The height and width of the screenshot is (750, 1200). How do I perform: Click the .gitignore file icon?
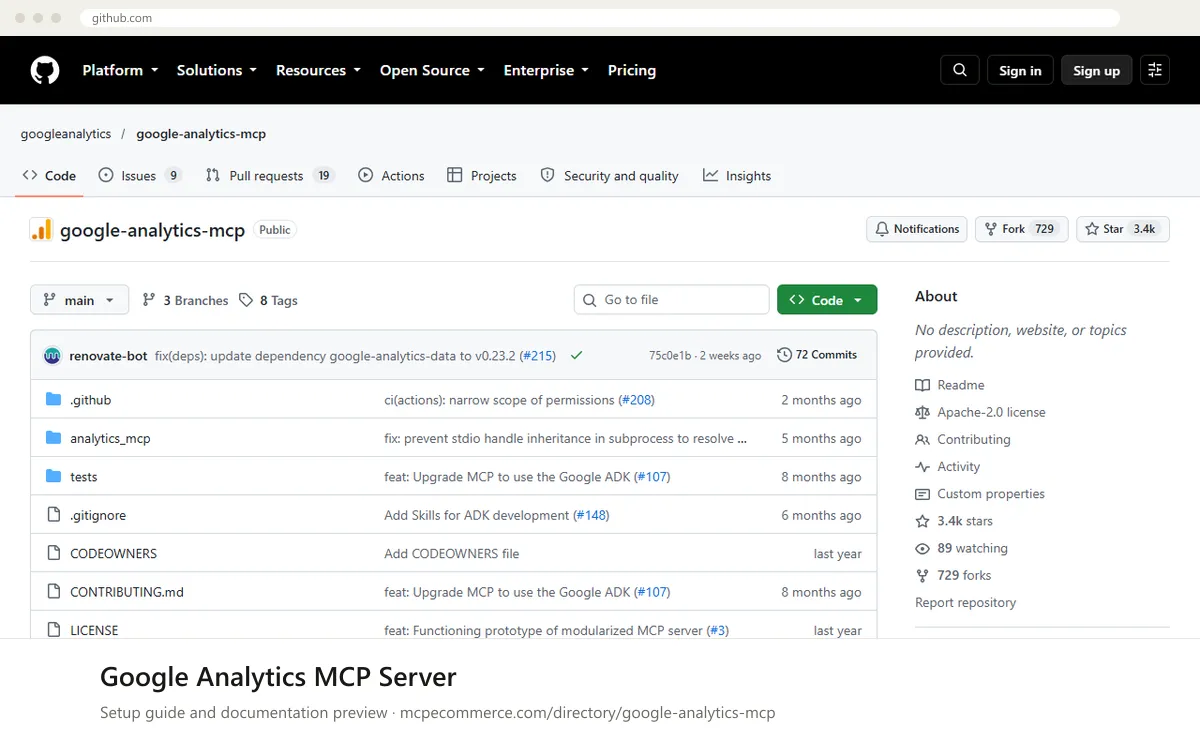[x=54, y=515]
